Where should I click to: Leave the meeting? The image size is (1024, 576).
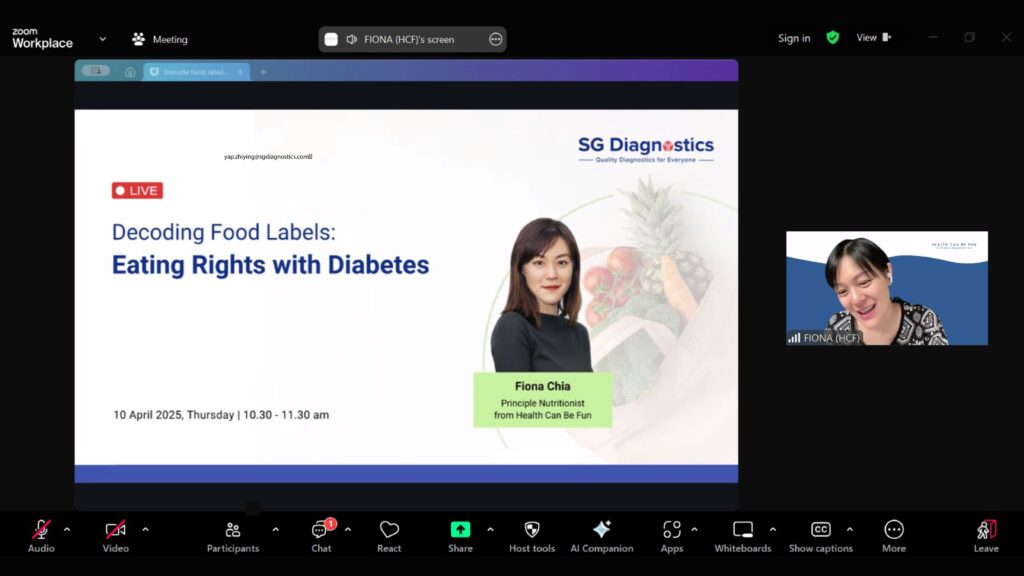click(x=986, y=536)
